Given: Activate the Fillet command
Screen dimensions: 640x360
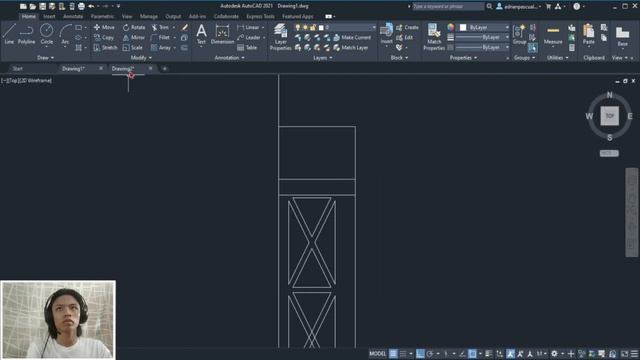Looking at the screenshot, I should (160, 38).
